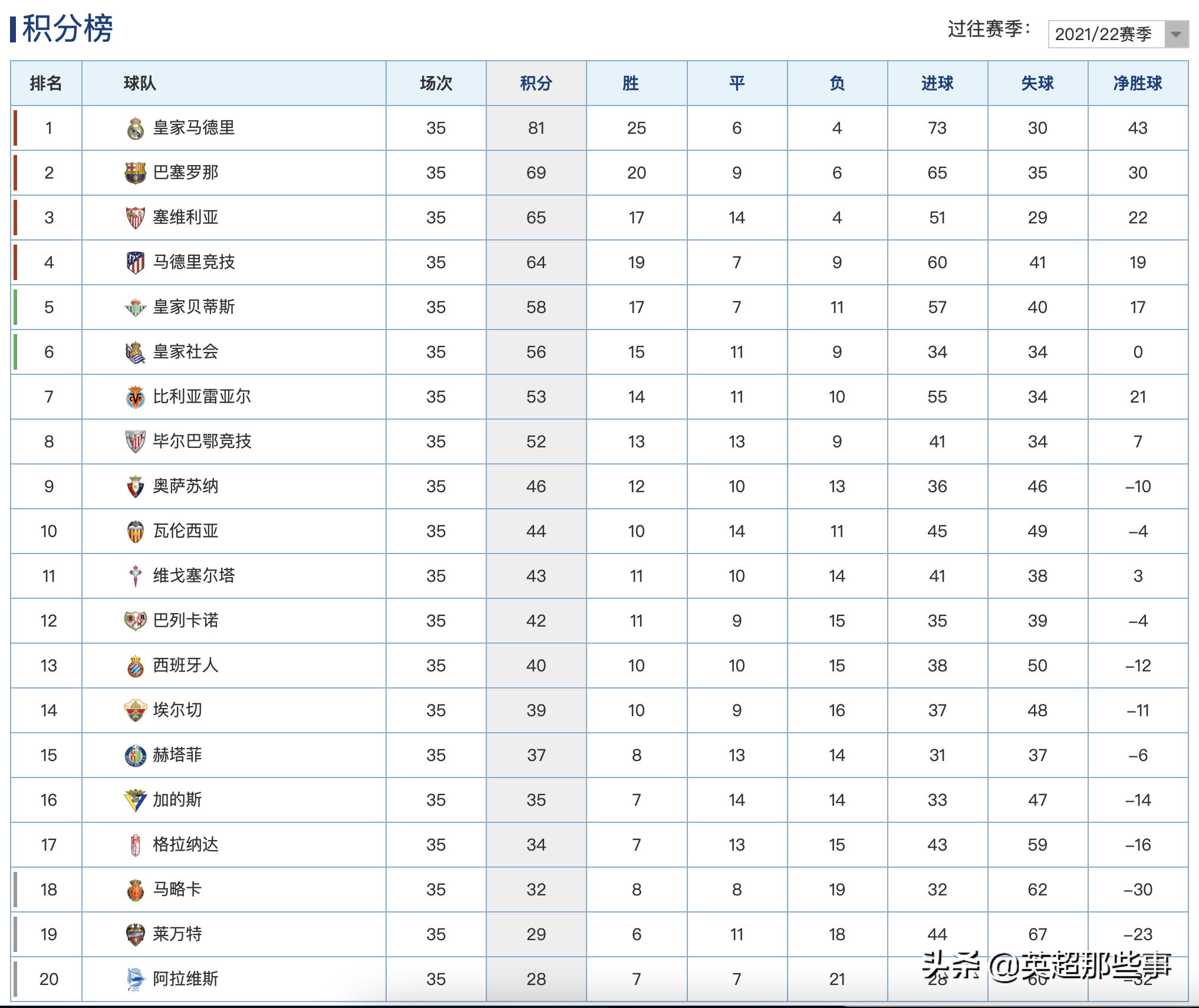Click the Cádiz yellow triangular crest
Viewport: 1199px width, 1008px height.
click(x=136, y=801)
